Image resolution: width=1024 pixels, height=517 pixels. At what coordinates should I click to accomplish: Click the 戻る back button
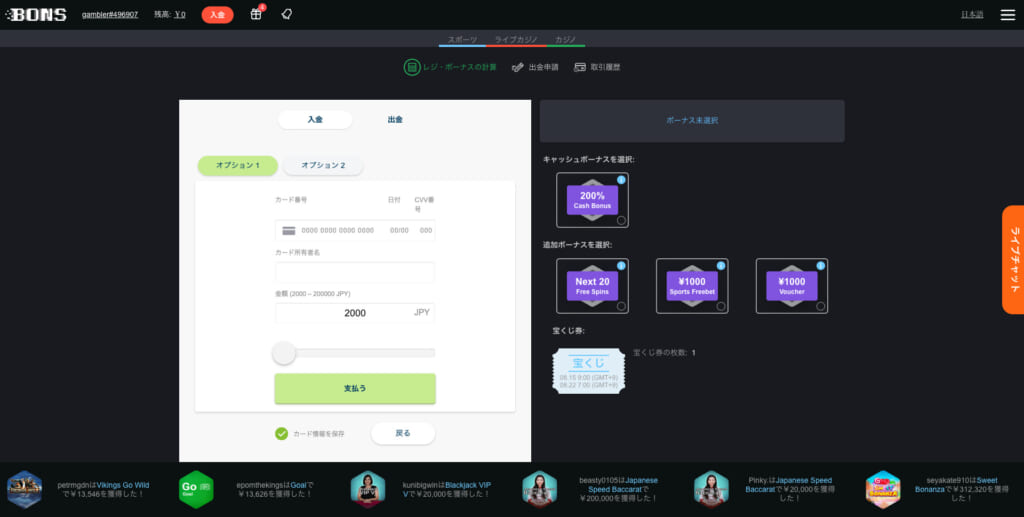[403, 433]
